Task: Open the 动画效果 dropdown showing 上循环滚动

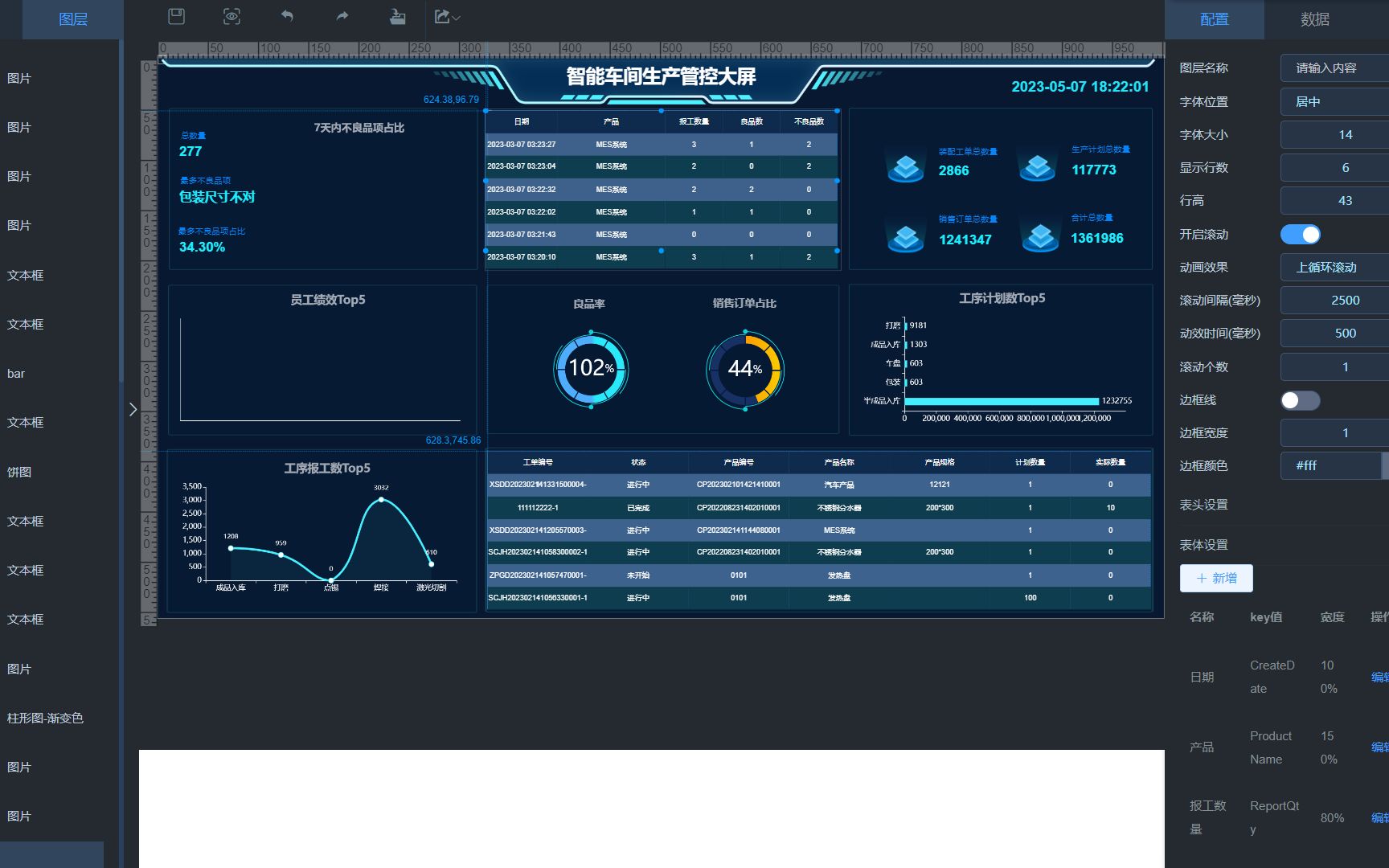Action: pos(1334,268)
